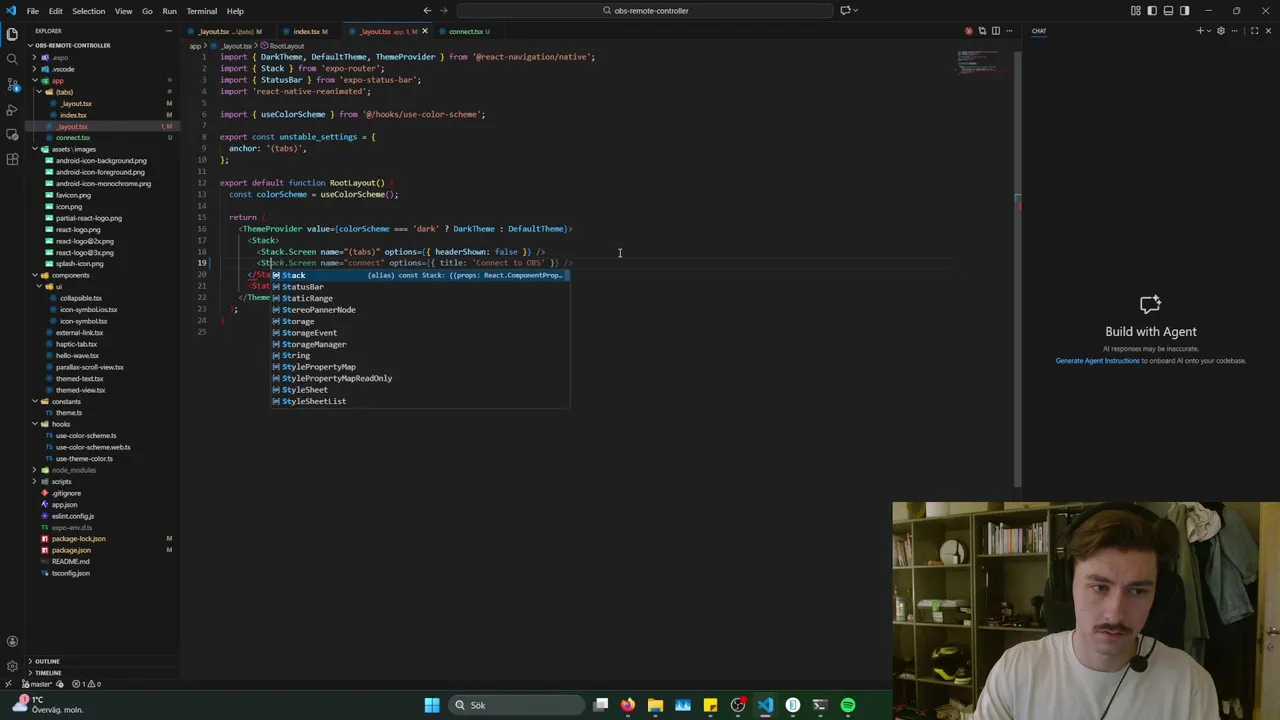
Task: Open chat settings gear
Action: [1220, 31]
